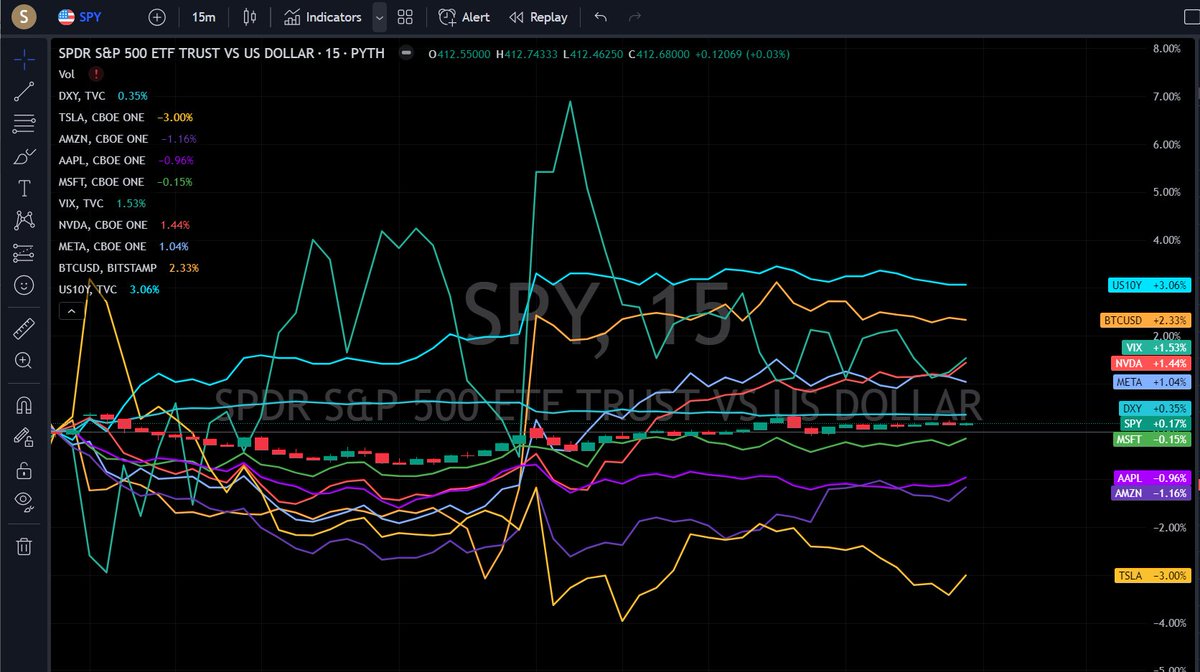This screenshot has height=672, width=1200.
Task: Change the 15m time interval
Action: (203, 17)
